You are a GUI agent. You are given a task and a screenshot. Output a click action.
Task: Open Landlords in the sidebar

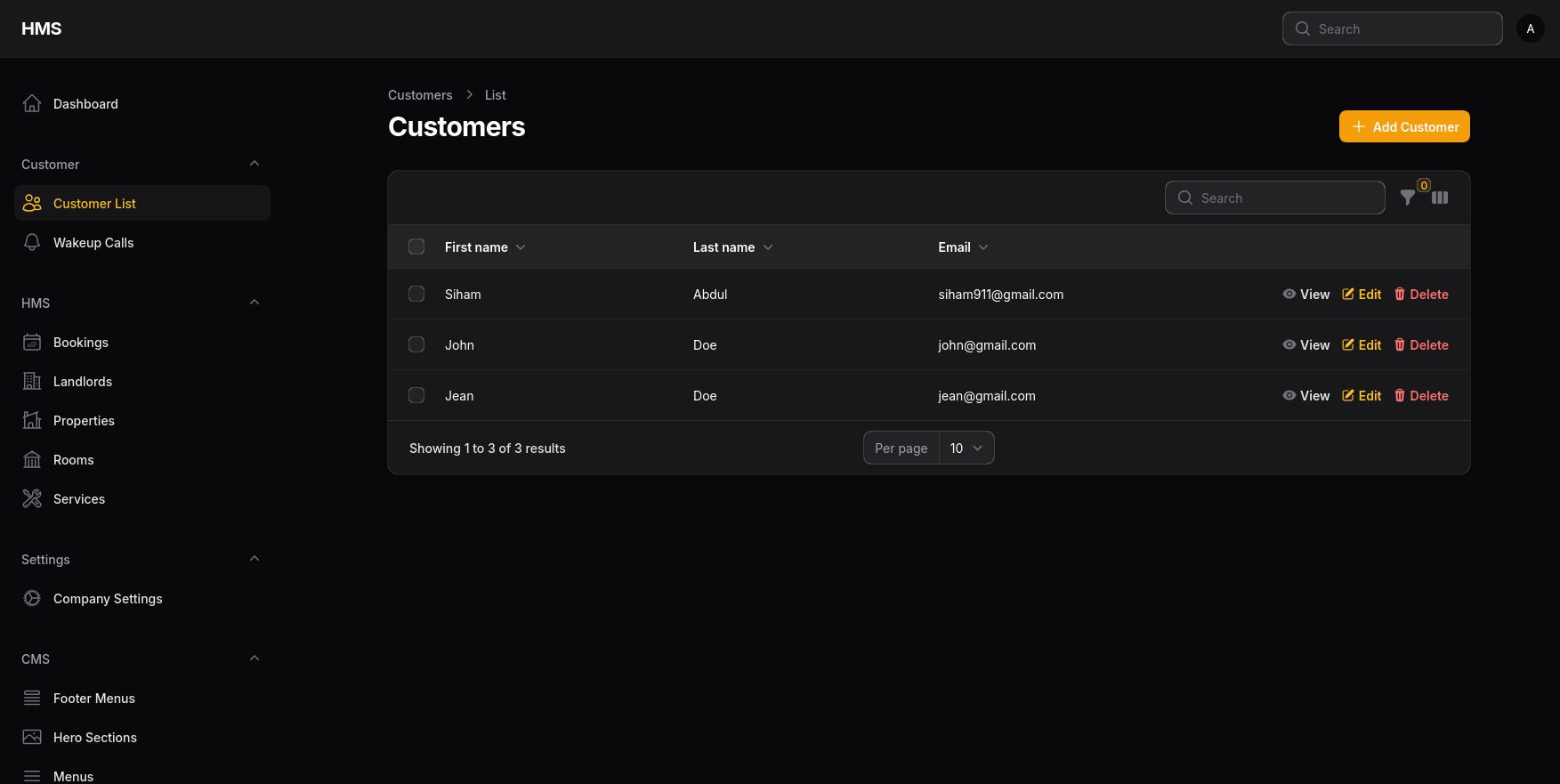pyautogui.click(x=82, y=382)
